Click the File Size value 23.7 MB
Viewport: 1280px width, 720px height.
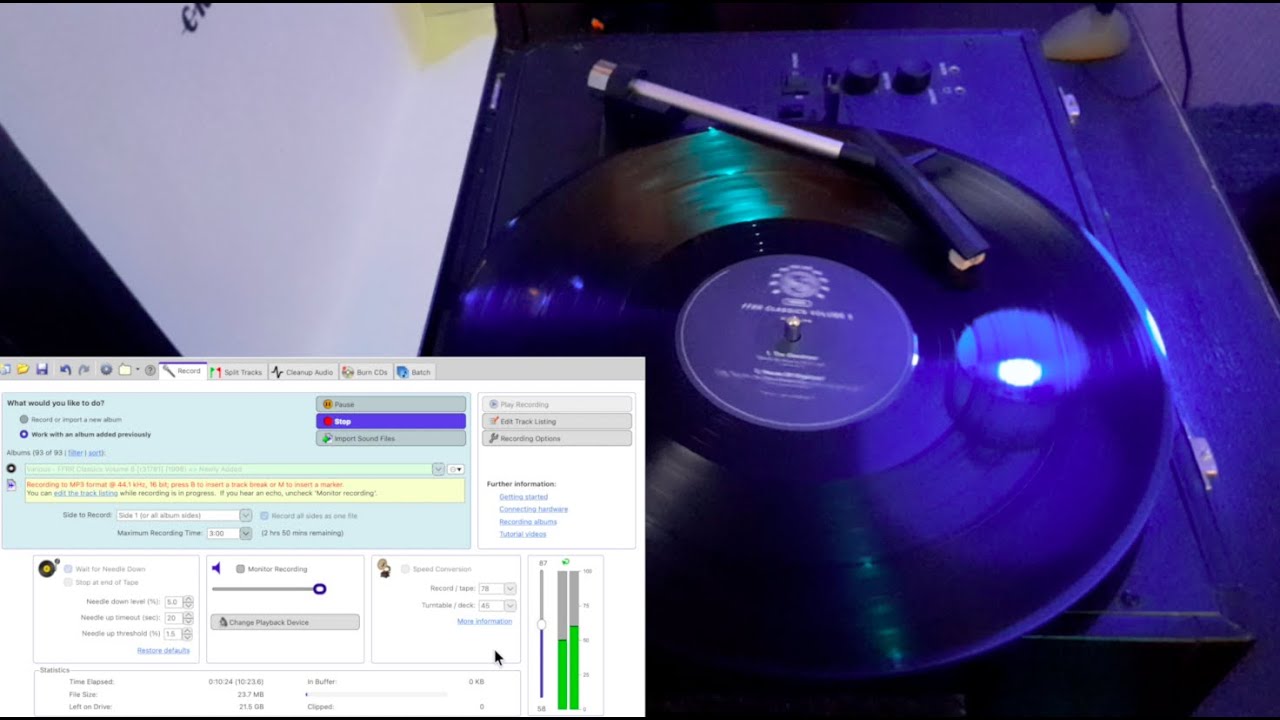click(x=251, y=694)
